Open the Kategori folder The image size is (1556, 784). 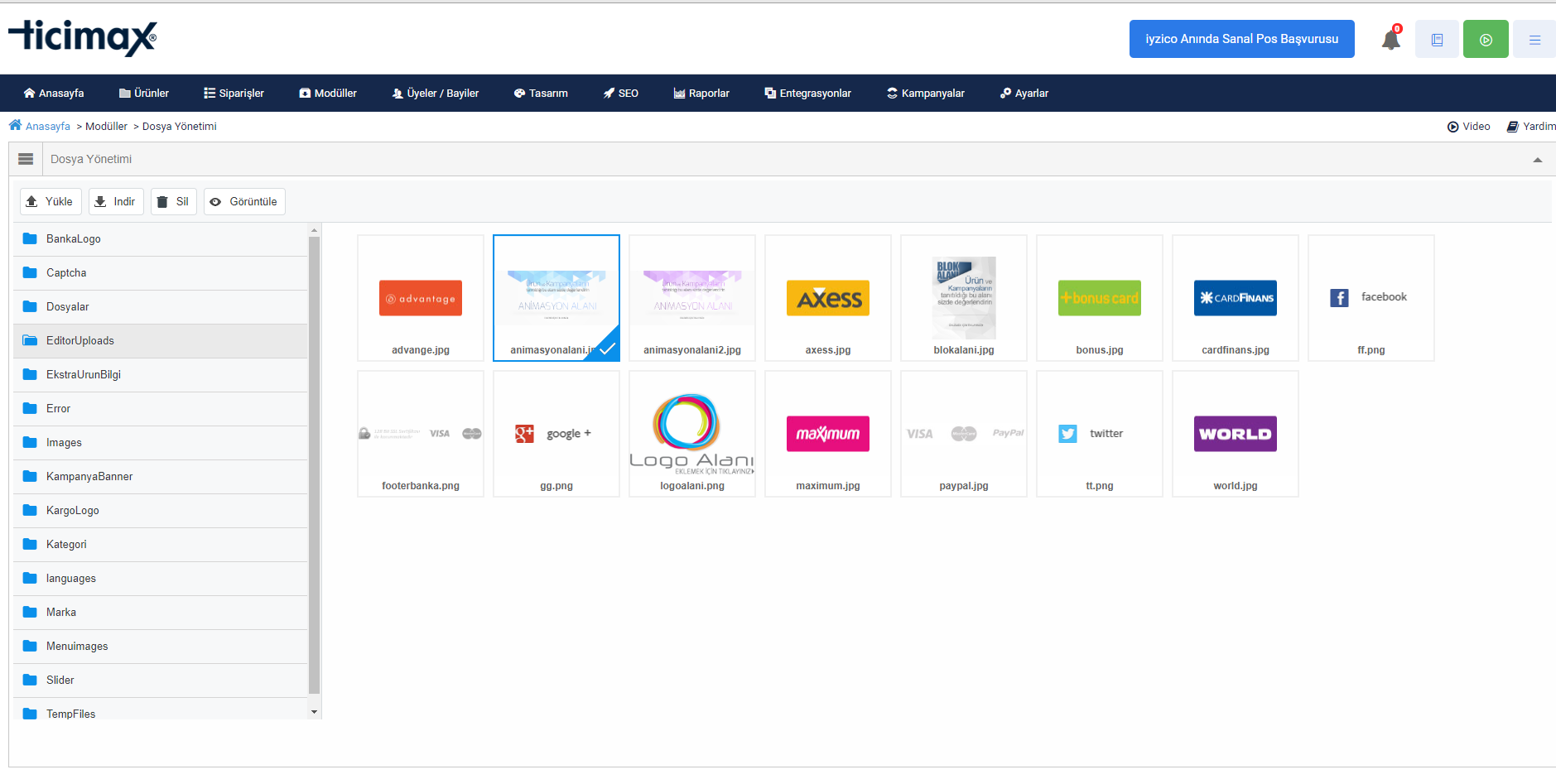coord(161,544)
